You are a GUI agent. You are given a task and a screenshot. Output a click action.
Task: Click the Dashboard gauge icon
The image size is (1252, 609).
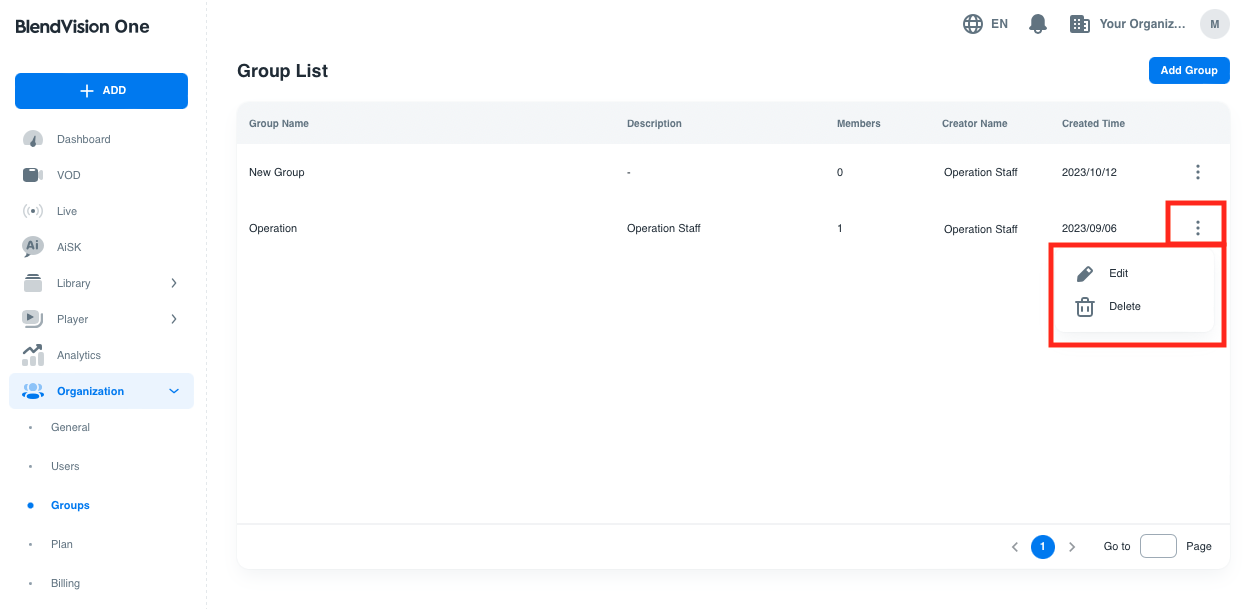coord(33,139)
